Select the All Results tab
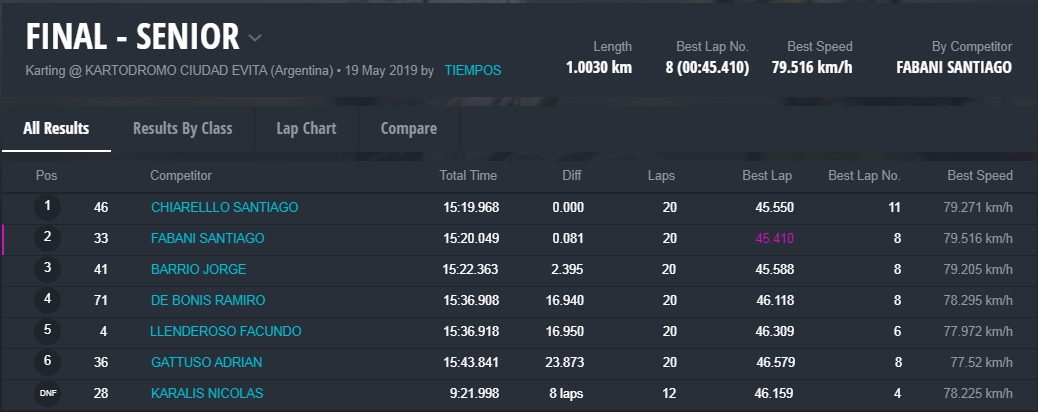1038x412 pixels. coord(56,129)
